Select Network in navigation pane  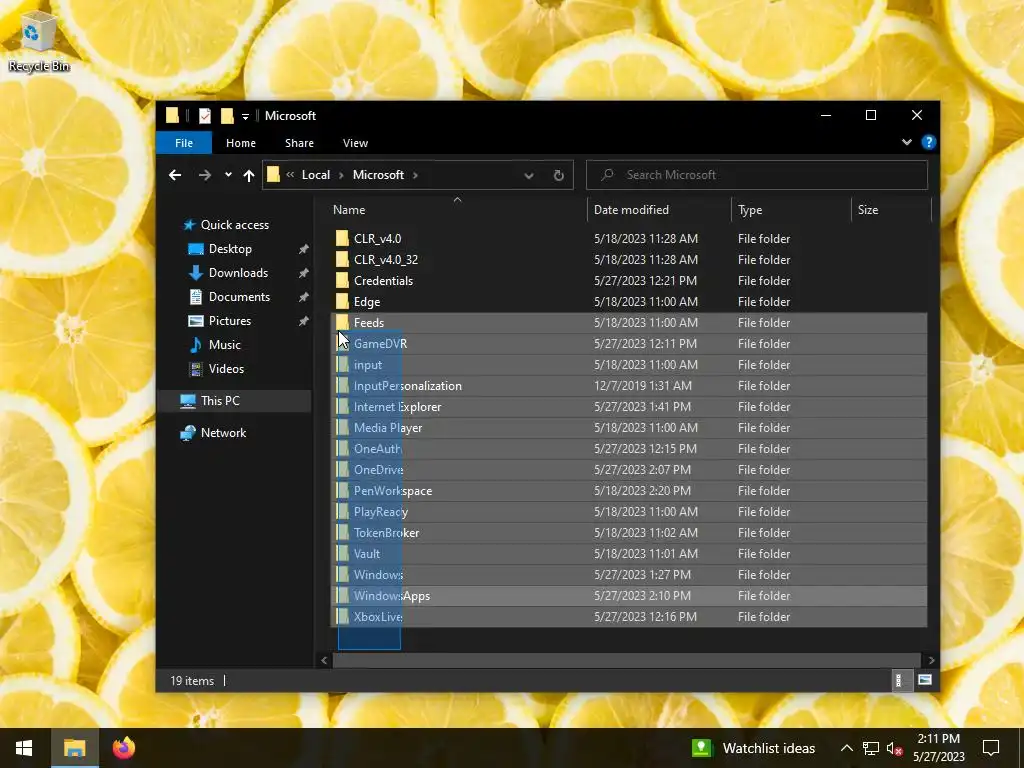coord(223,432)
